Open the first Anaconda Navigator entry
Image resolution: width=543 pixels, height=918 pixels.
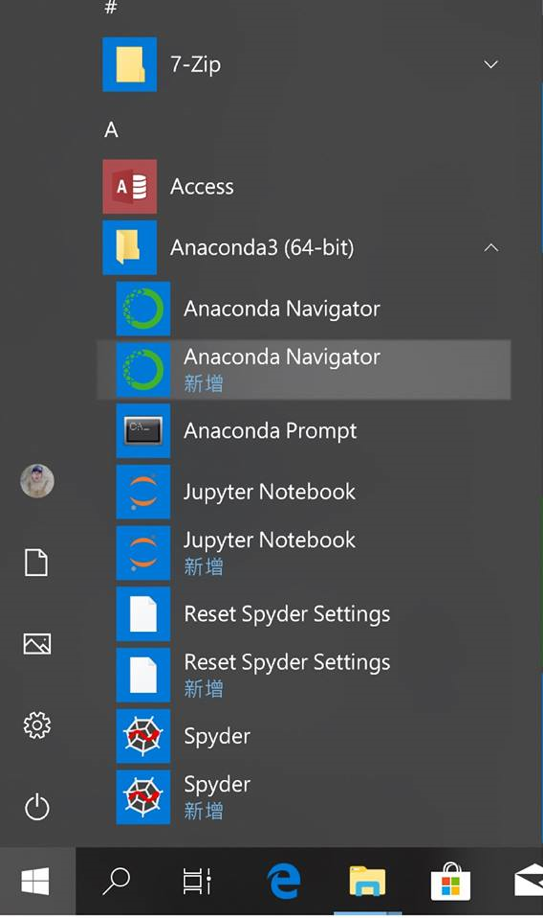[143, 309]
